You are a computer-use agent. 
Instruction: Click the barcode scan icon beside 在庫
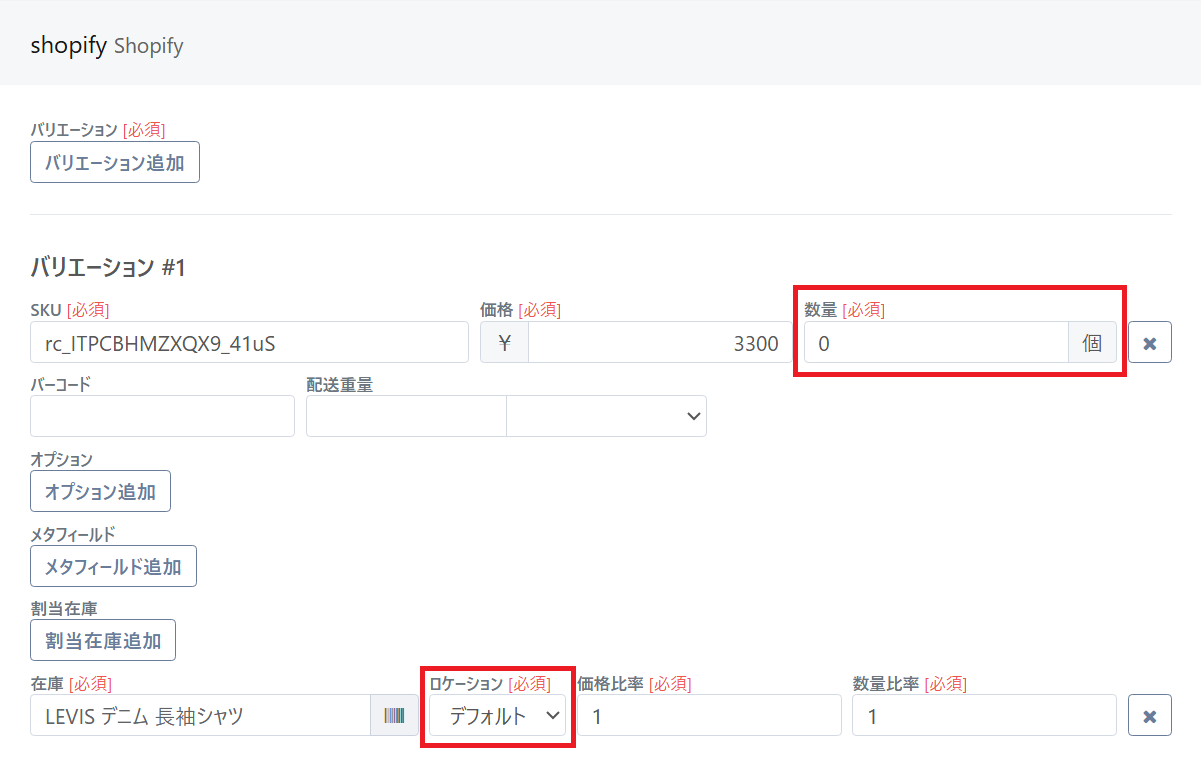tap(395, 716)
